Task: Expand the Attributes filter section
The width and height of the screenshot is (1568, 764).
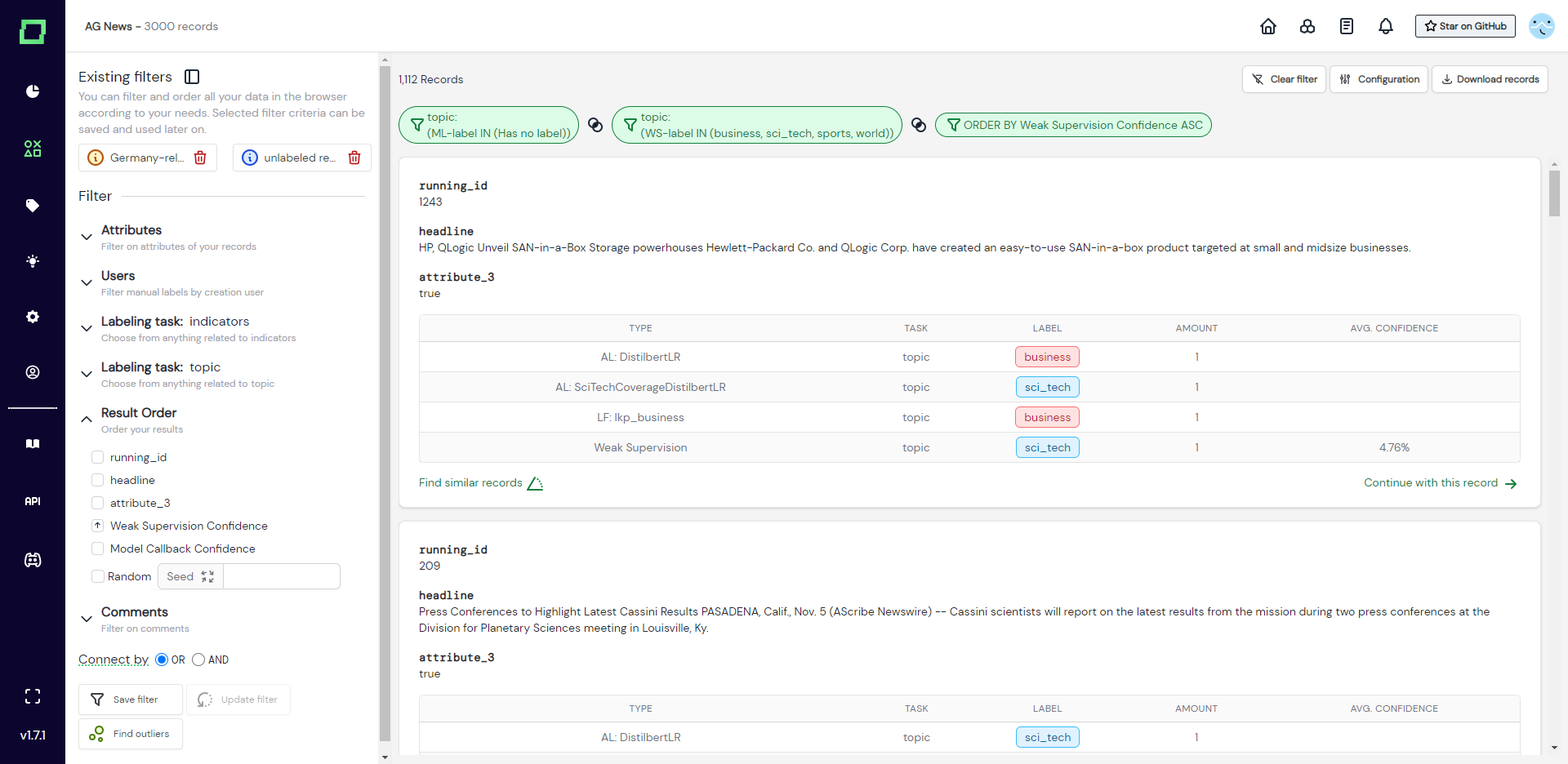Action: [x=87, y=237]
